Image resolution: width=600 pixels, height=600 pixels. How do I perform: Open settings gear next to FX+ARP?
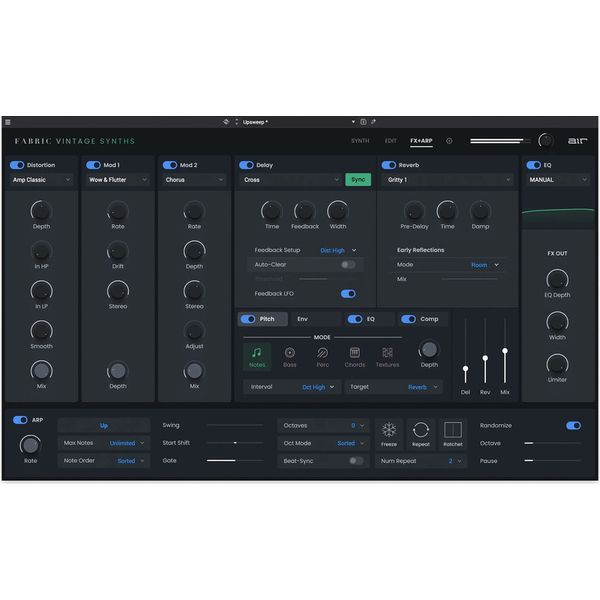449,141
